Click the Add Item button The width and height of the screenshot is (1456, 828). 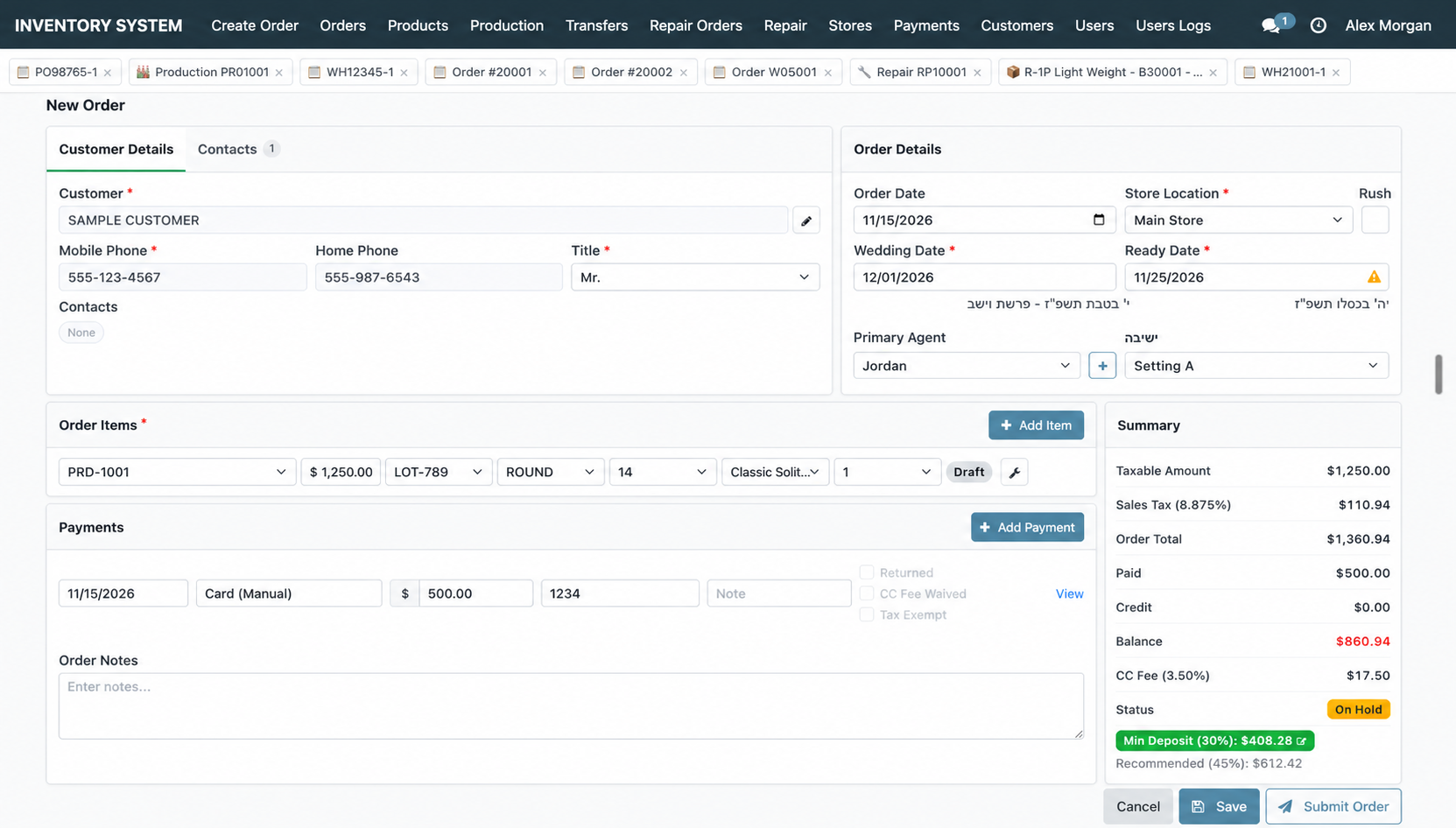(1036, 425)
